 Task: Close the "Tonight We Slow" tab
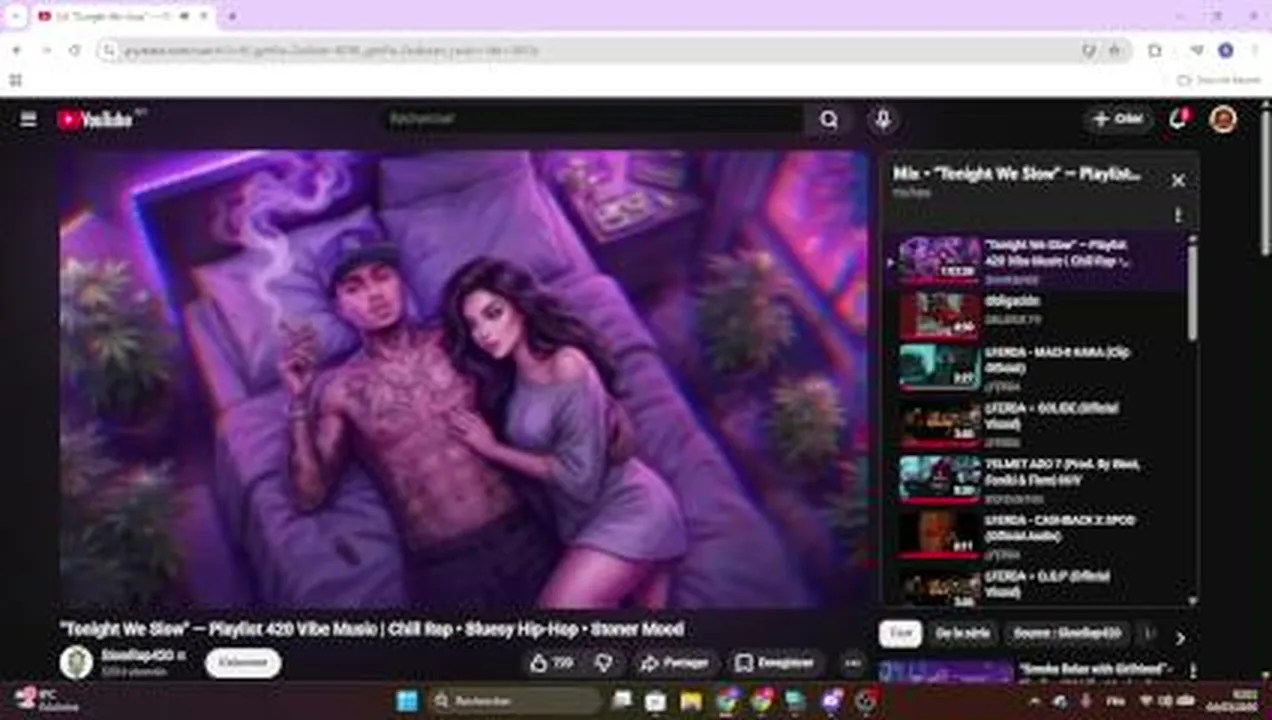[203, 16]
